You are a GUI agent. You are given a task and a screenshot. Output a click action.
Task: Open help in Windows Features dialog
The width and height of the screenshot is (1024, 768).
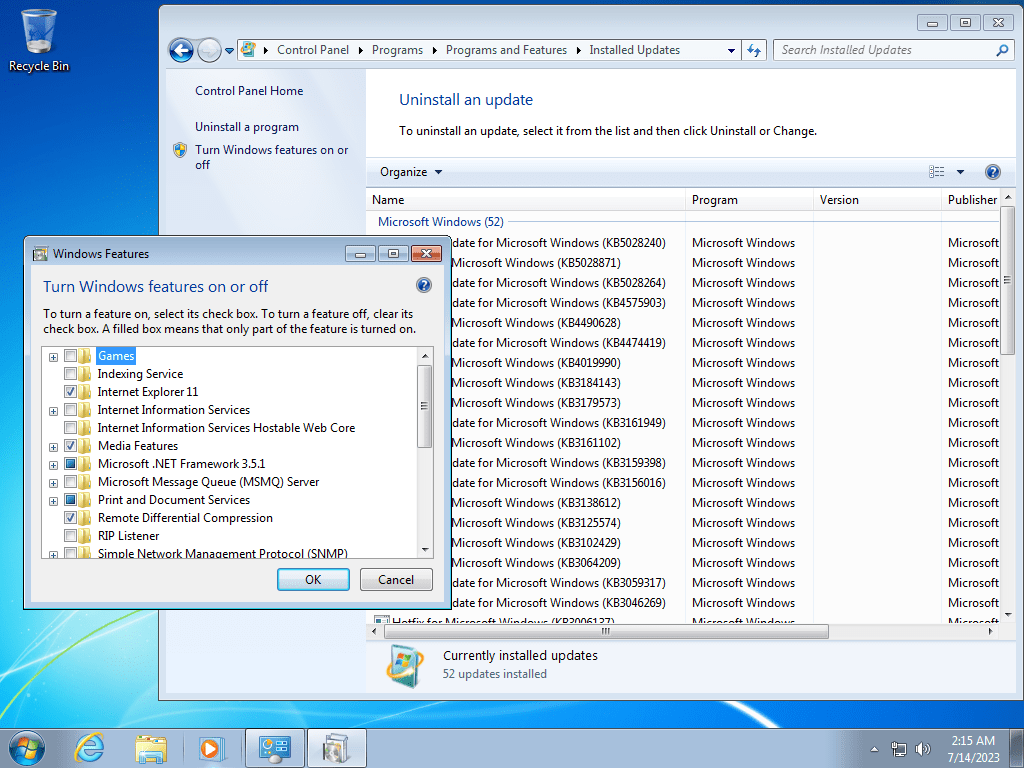point(423,285)
